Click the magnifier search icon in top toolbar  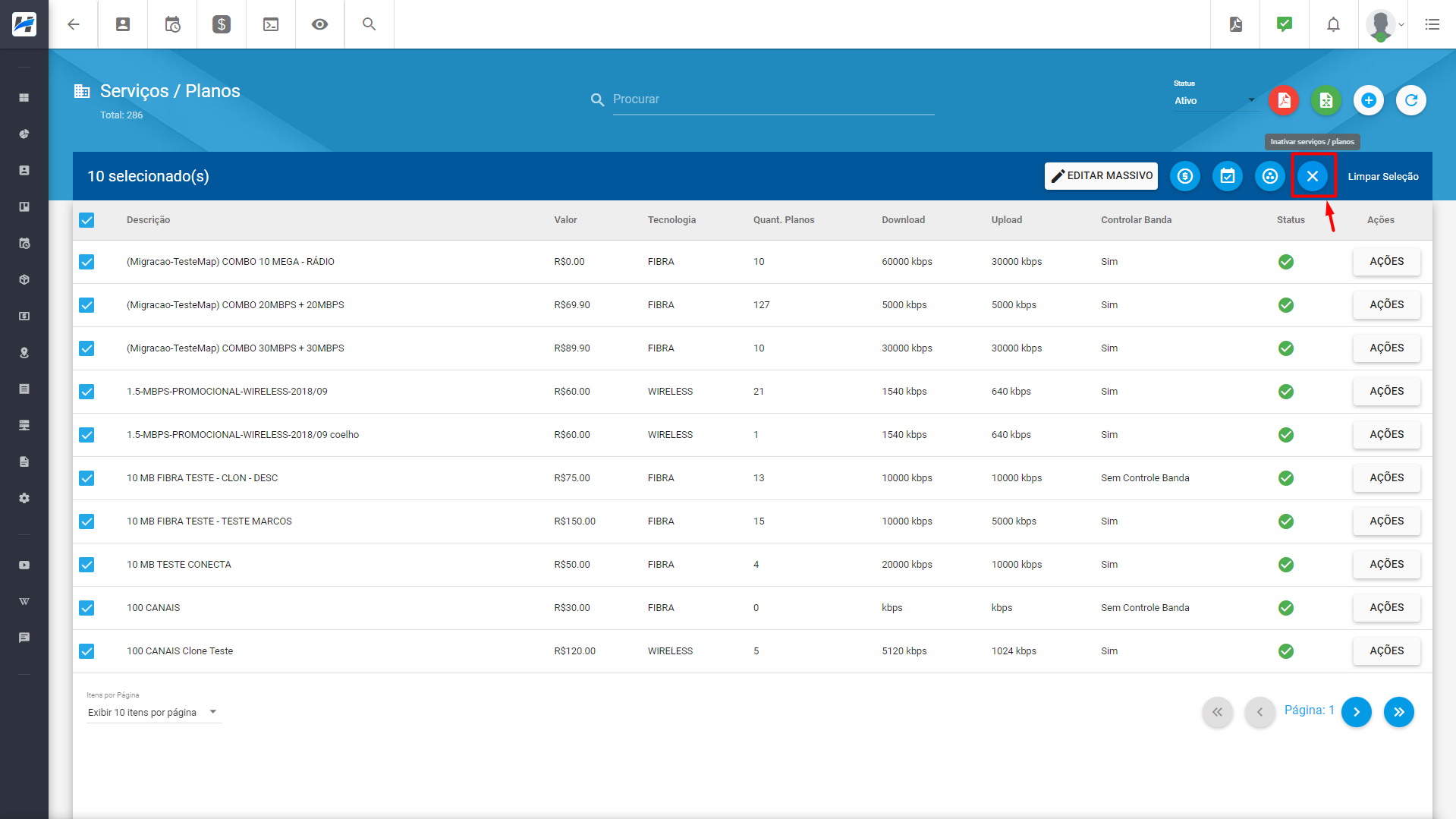pos(369,24)
